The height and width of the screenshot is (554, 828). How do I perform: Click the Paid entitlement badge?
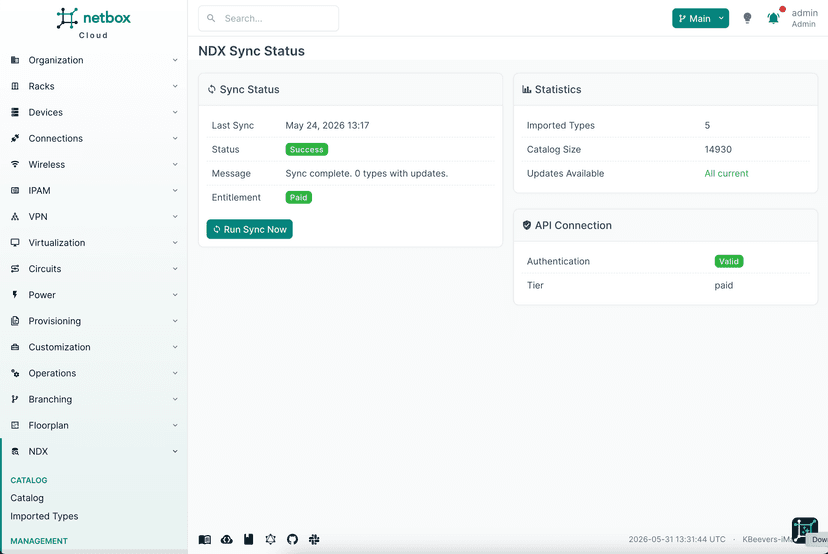(x=298, y=198)
